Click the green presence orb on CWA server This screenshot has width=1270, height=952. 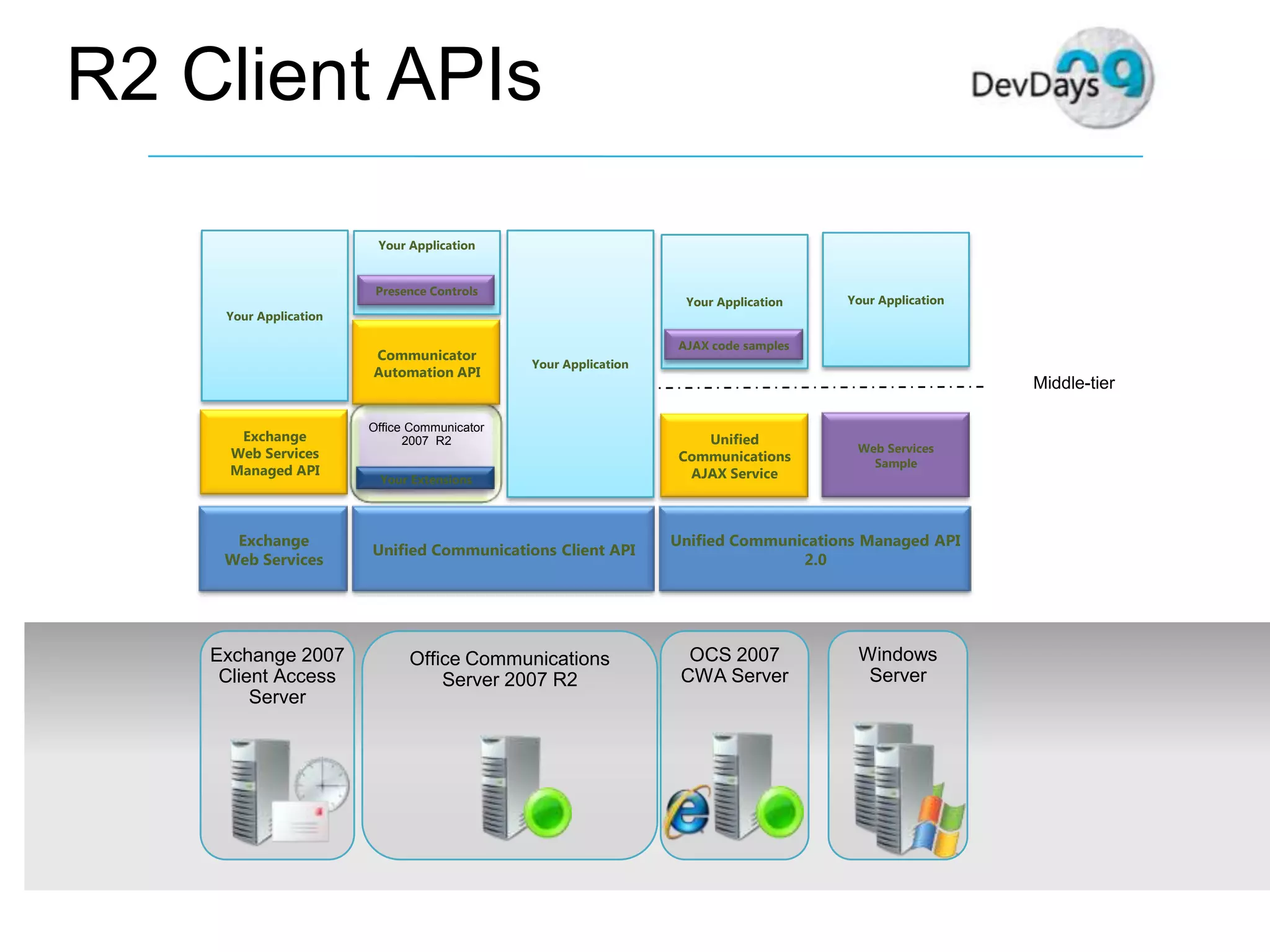pos(779,812)
